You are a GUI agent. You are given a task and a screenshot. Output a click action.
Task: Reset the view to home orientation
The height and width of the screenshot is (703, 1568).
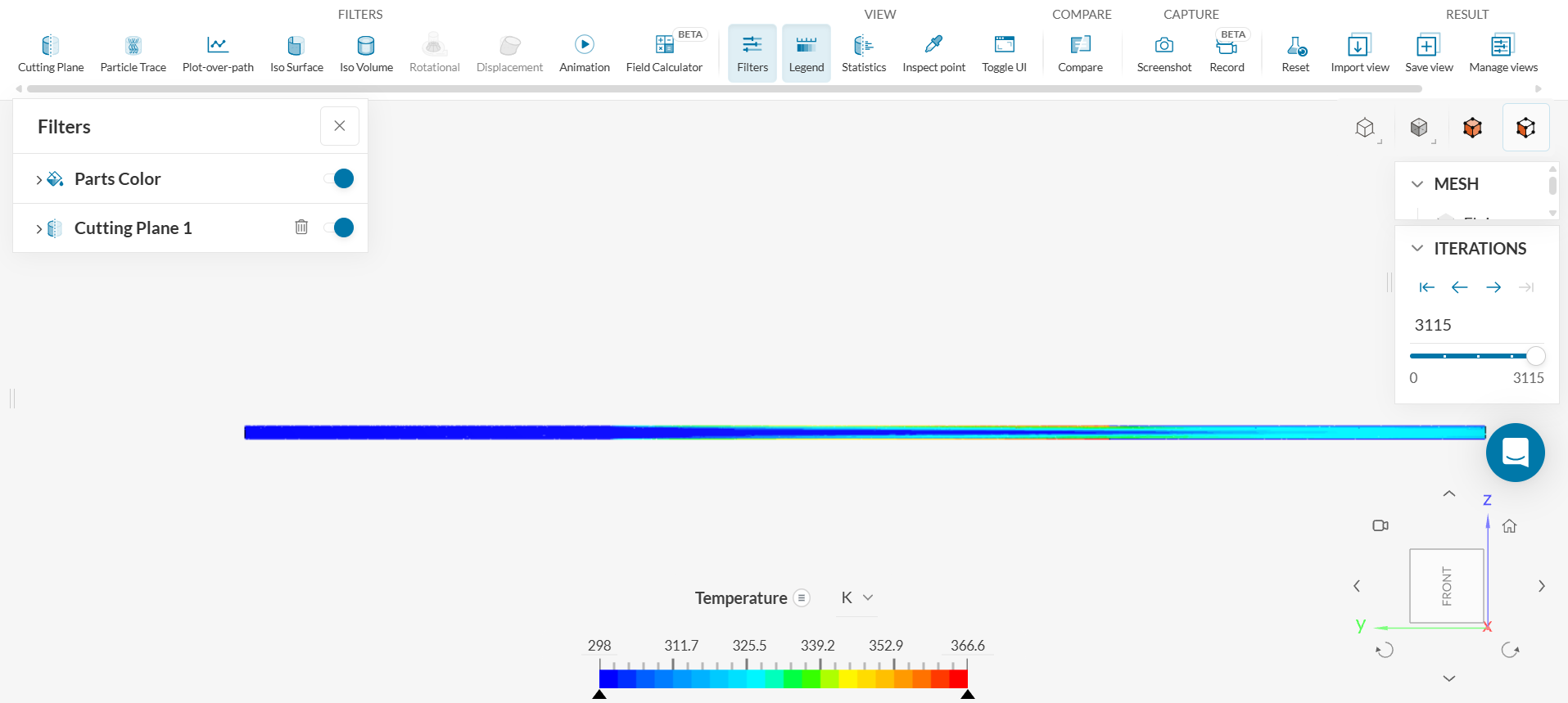[x=1510, y=526]
